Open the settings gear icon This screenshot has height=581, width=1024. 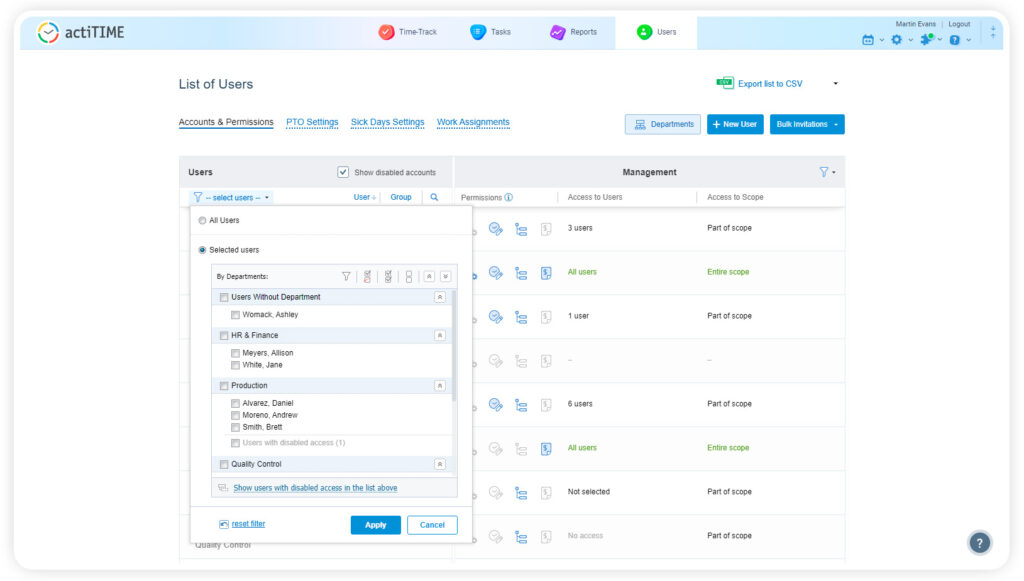pyautogui.click(x=895, y=39)
